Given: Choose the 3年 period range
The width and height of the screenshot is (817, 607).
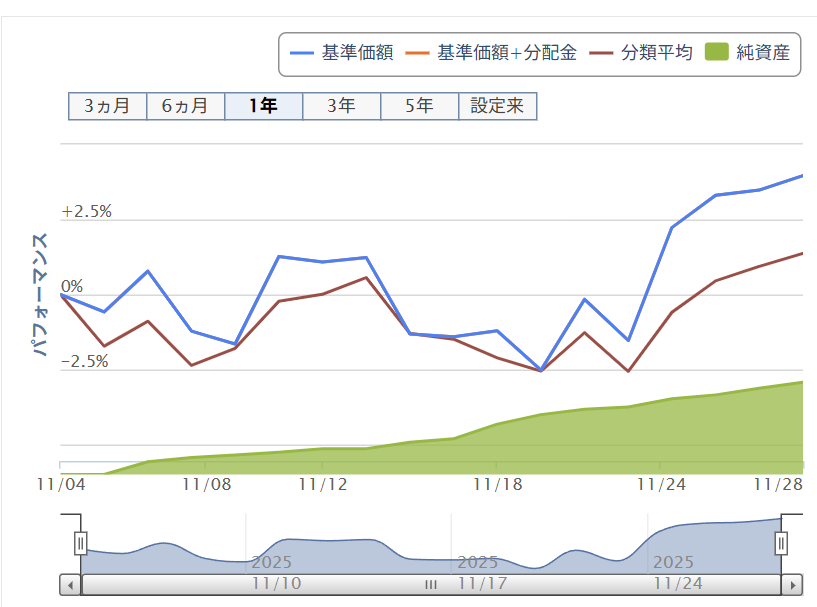Looking at the screenshot, I should 341,106.
